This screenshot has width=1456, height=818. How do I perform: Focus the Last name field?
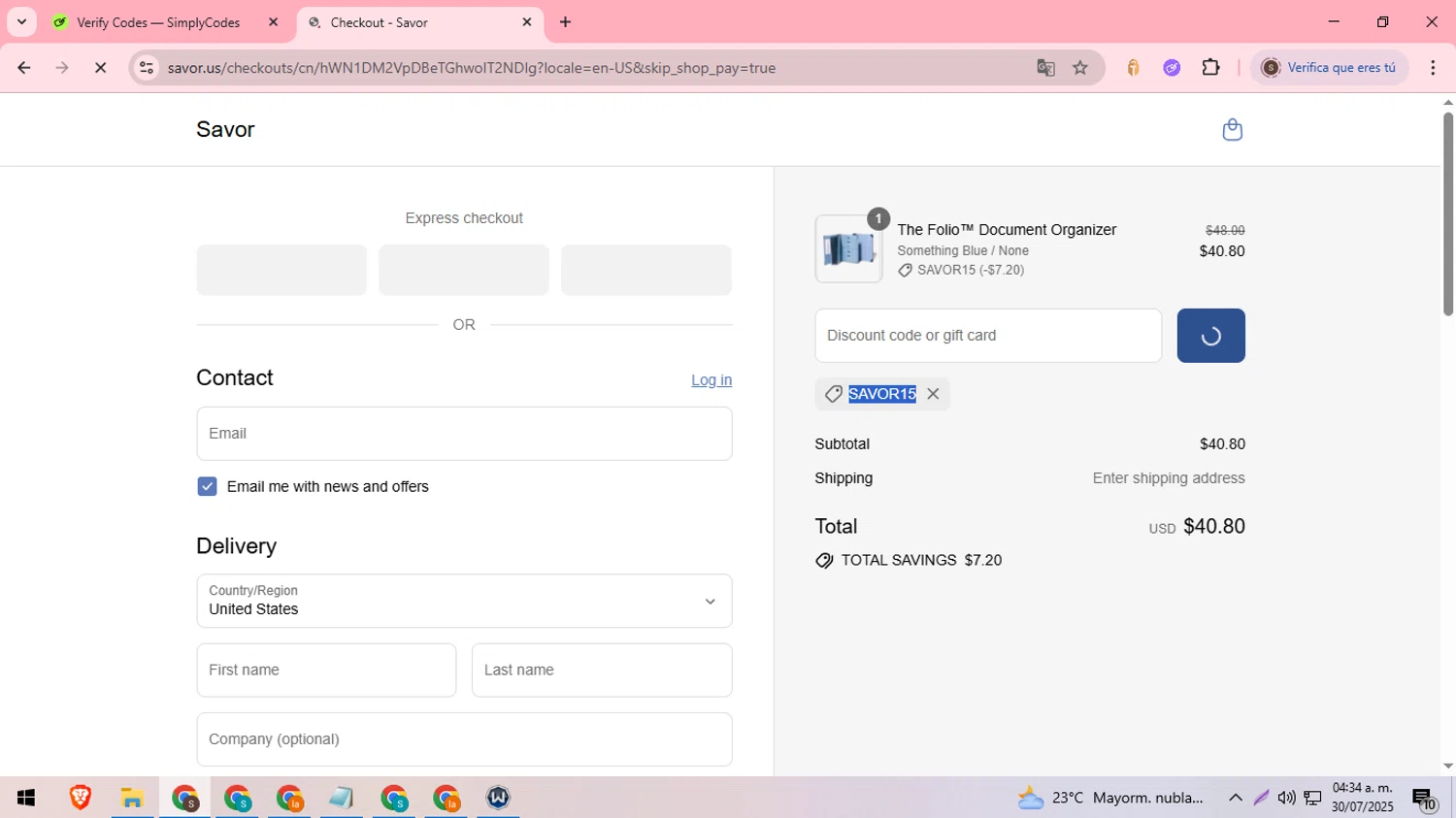(x=602, y=671)
